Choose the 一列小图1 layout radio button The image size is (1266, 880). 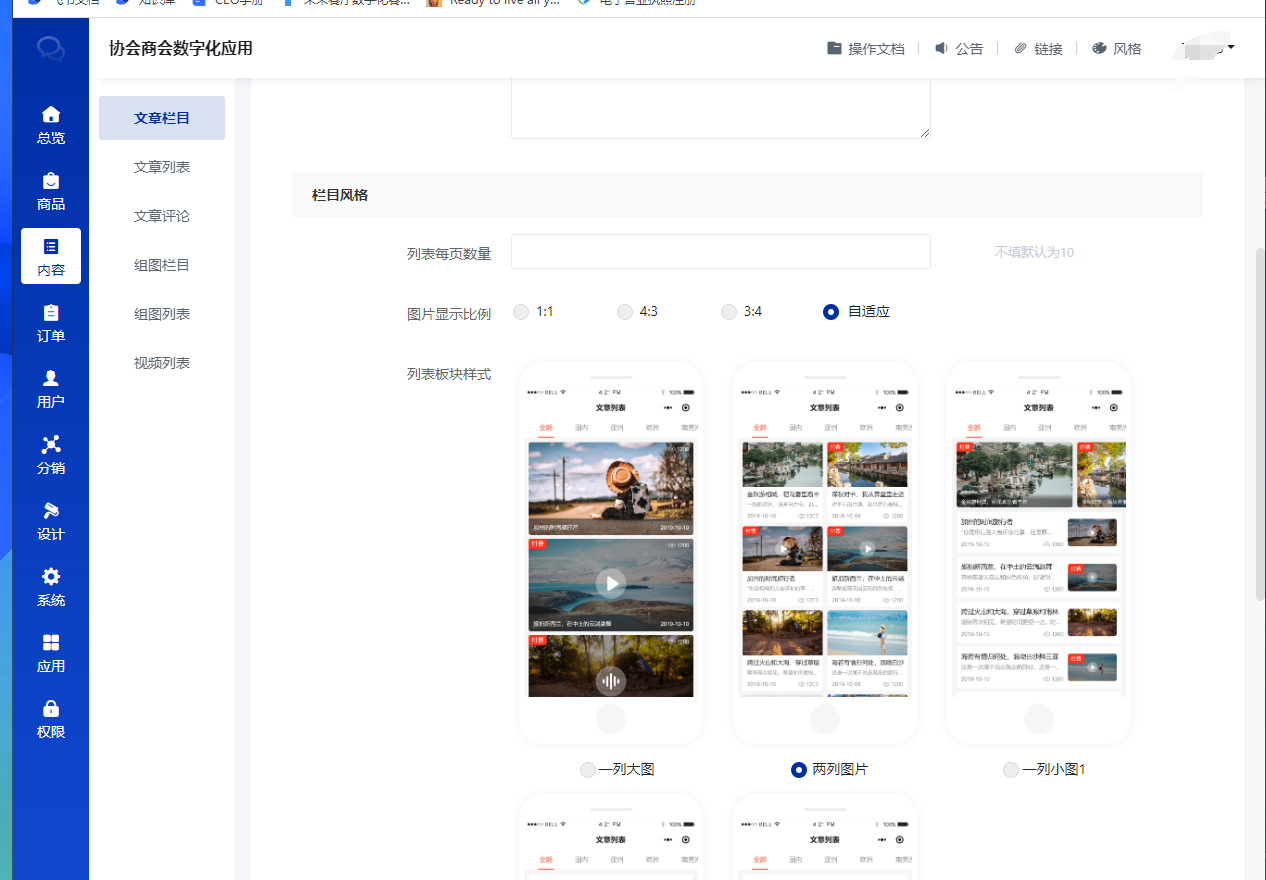(x=1011, y=770)
